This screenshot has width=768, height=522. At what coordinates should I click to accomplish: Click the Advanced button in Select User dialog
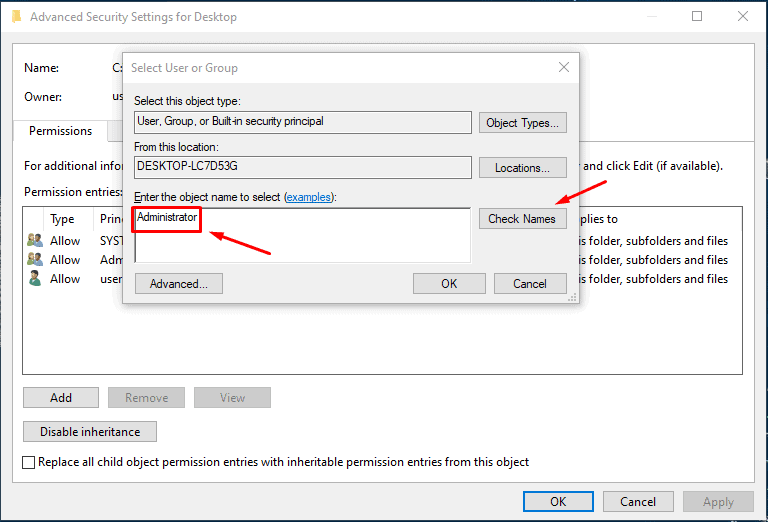[179, 284]
